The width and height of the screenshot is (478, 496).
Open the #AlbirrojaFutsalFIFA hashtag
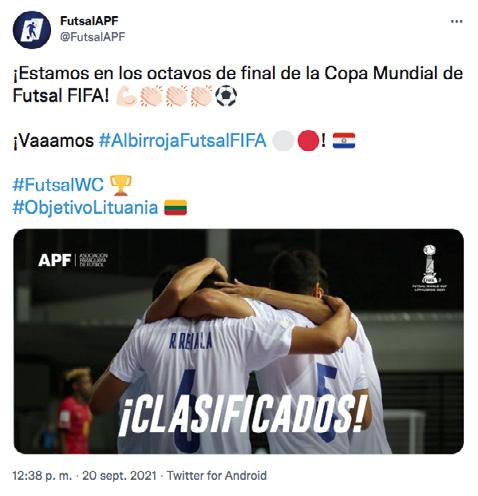(x=183, y=140)
